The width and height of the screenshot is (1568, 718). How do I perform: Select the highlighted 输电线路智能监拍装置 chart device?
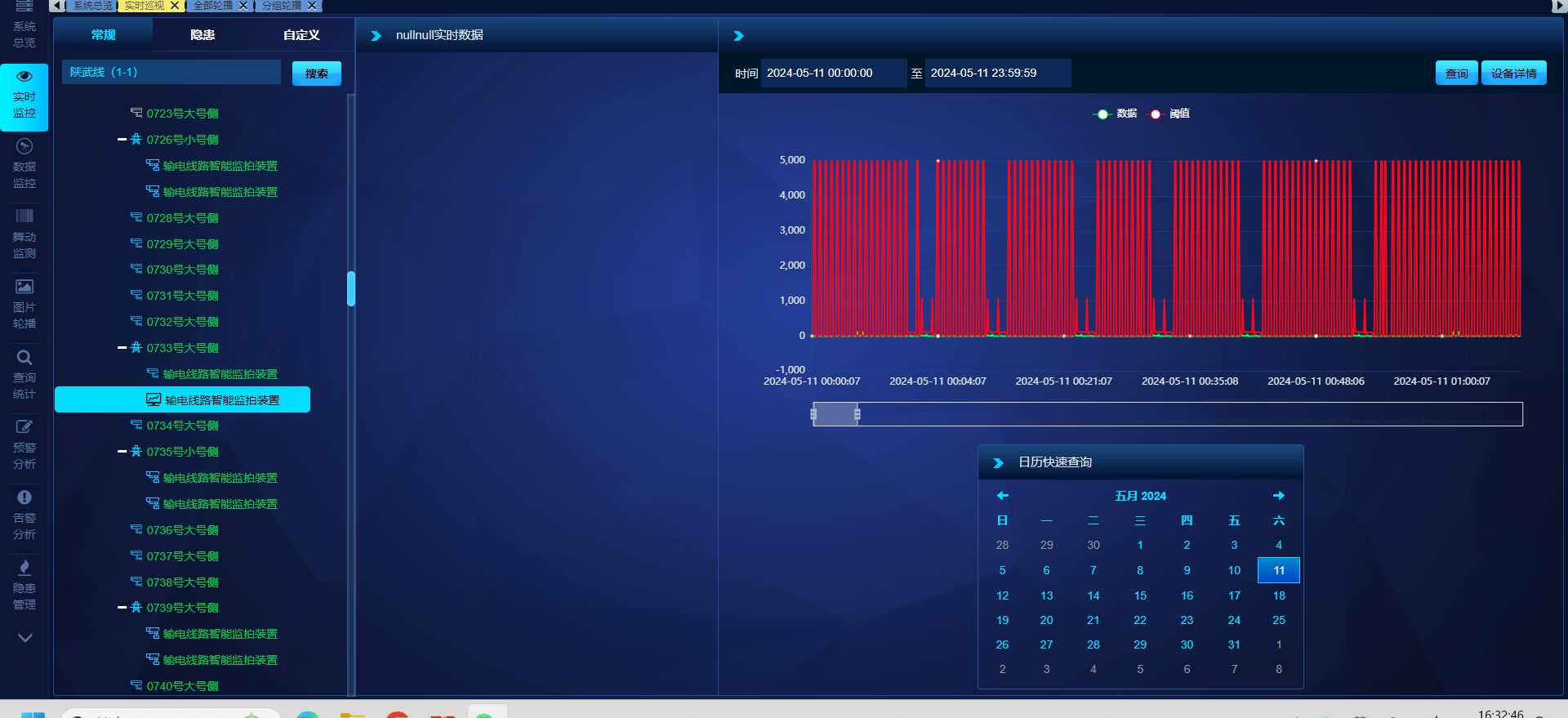pyautogui.click(x=182, y=399)
